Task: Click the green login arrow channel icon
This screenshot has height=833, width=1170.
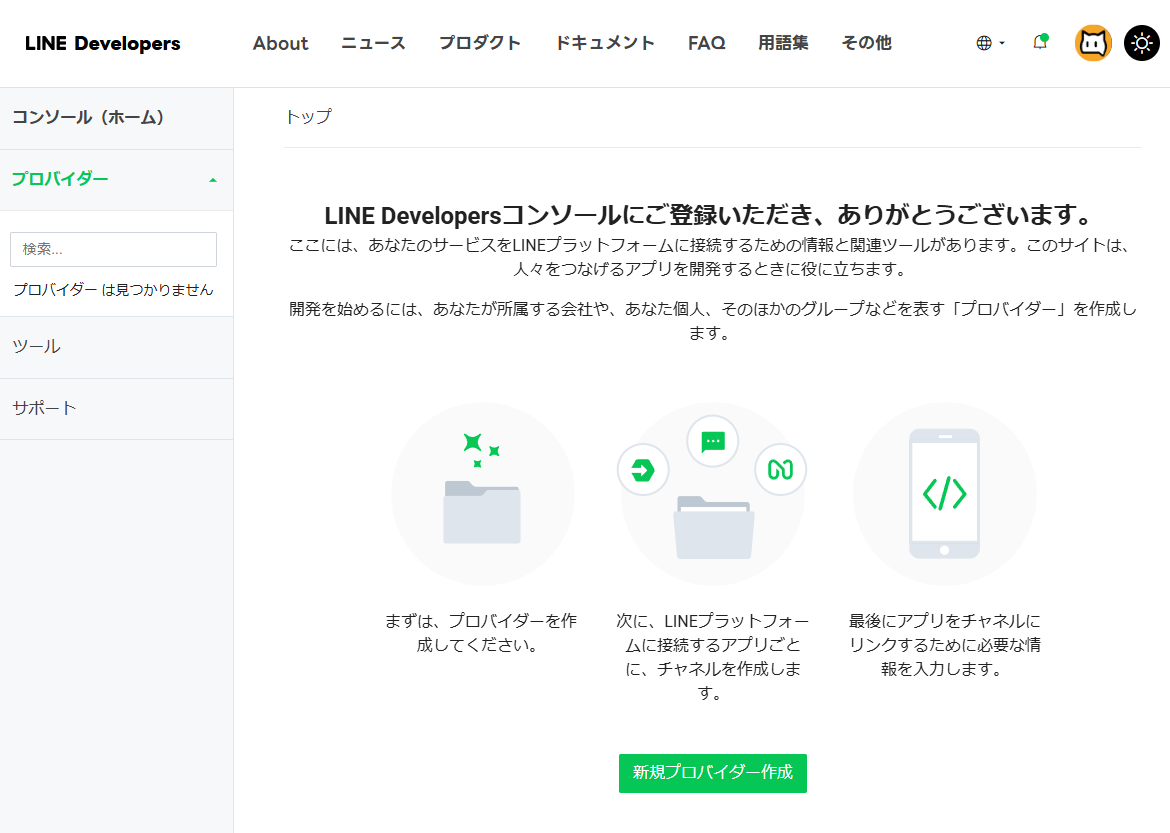Action: [x=642, y=469]
